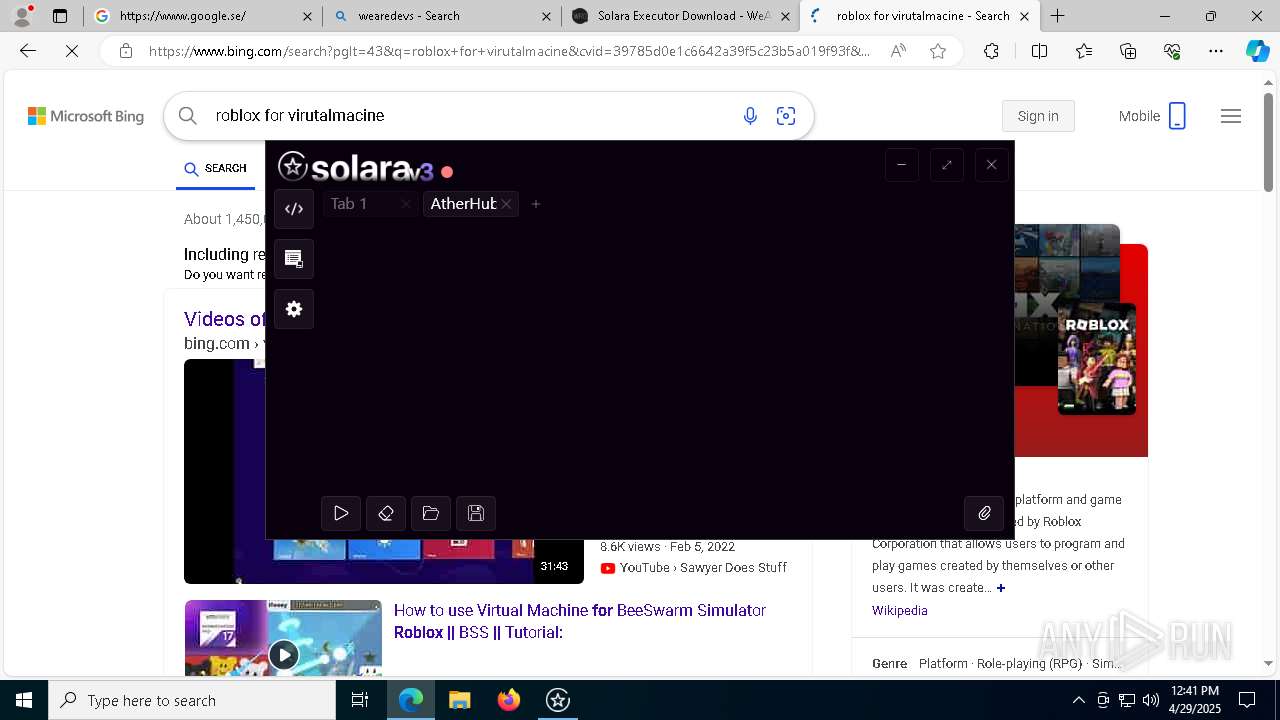
Task: Open a new Edge tab
Action: (x=1057, y=16)
